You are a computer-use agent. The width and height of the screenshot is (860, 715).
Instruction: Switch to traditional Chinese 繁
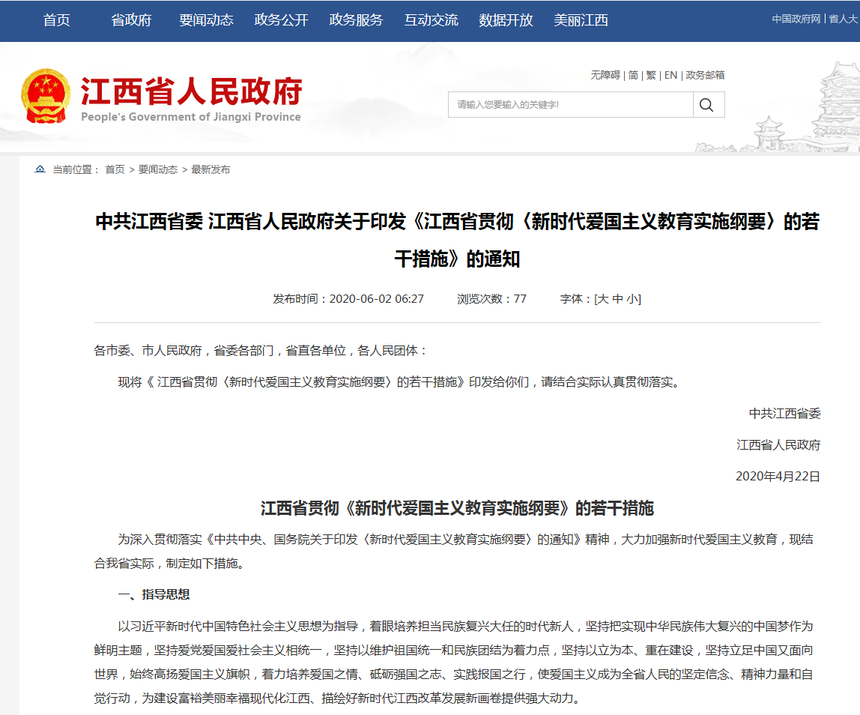pyautogui.click(x=651, y=75)
